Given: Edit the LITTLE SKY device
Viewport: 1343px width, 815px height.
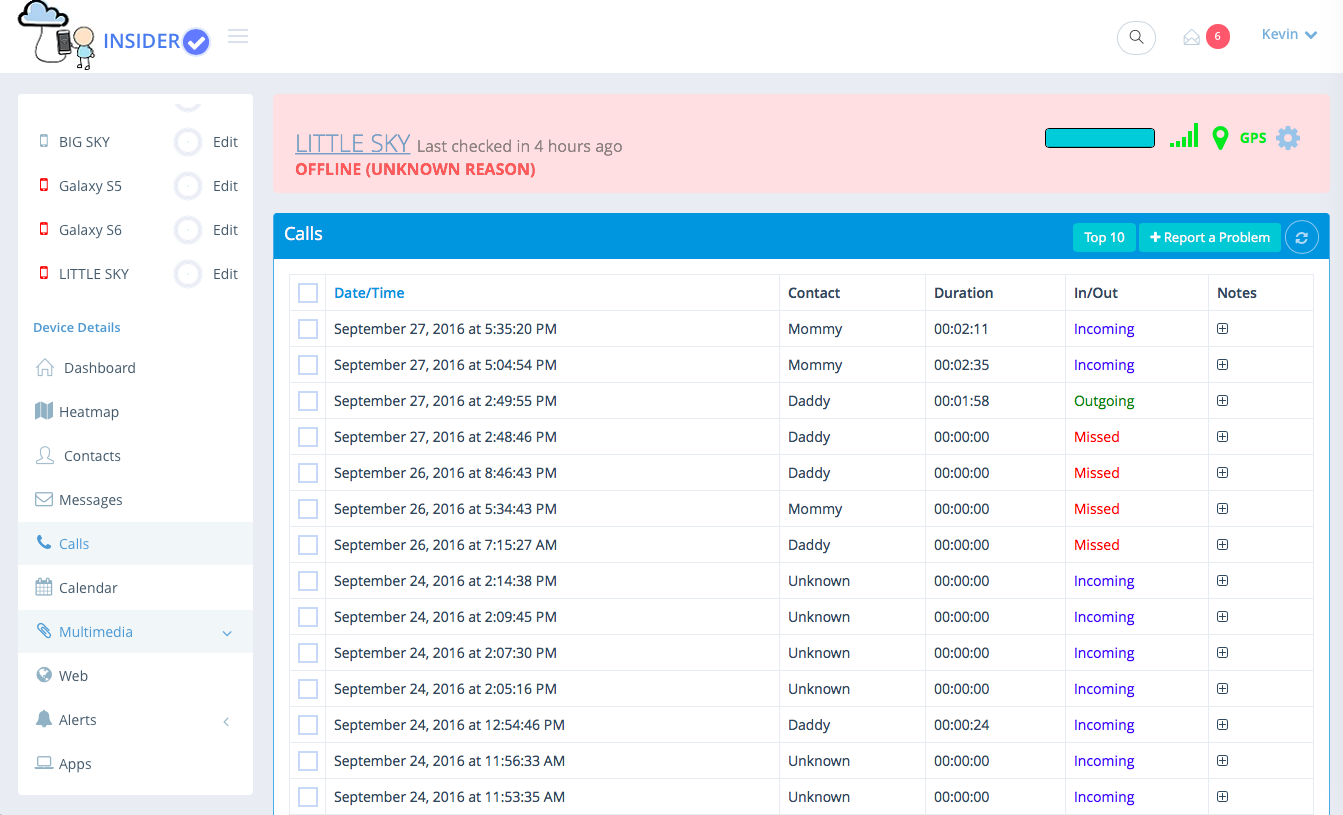Looking at the screenshot, I should [x=225, y=274].
